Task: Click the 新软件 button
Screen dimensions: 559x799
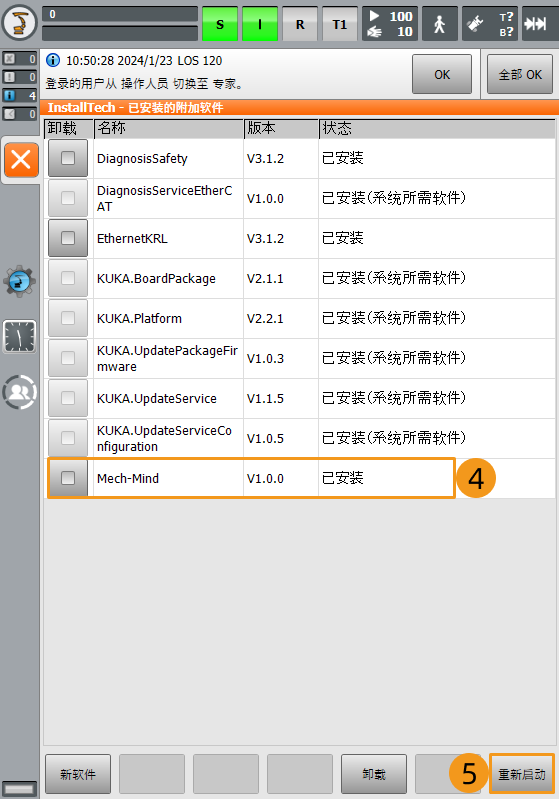Action: 78,774
